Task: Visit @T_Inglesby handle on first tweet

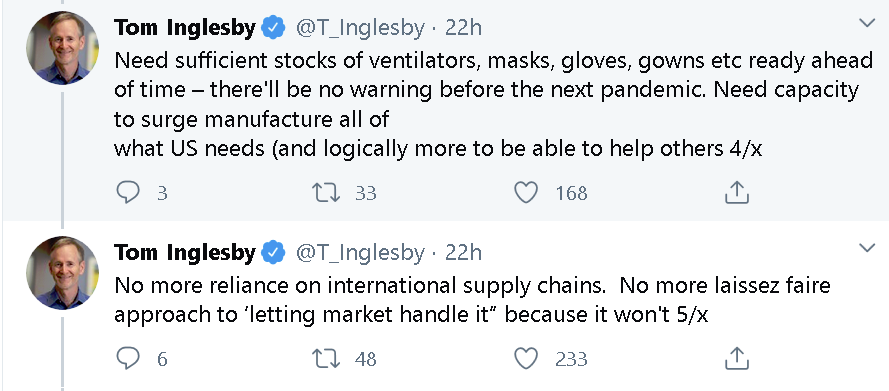Action: tap(359, 28)
